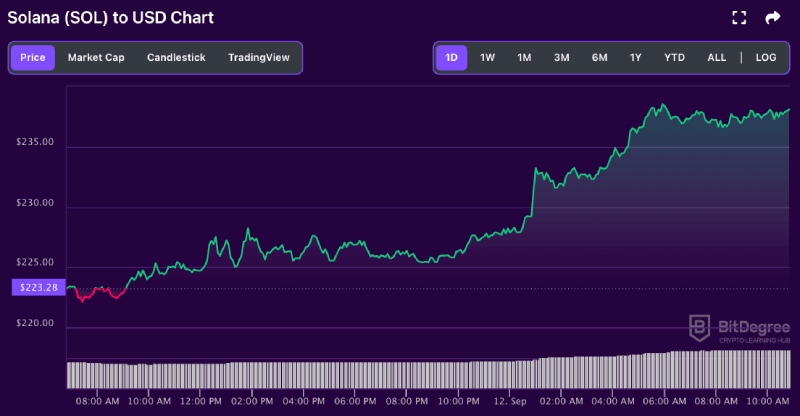Image resolution: width=800 pixels, height=416 pixels.
Task: Select the 6M time range
Action: coord(599,58)
